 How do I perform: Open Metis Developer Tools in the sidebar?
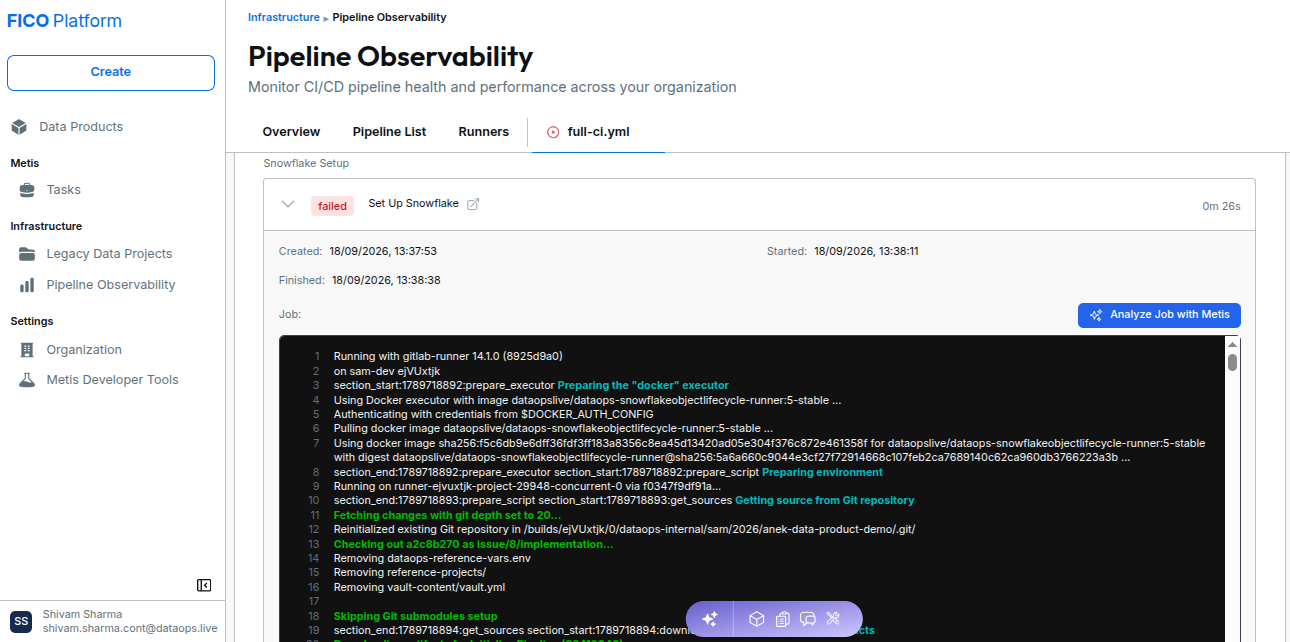click(x=113, y=380)
